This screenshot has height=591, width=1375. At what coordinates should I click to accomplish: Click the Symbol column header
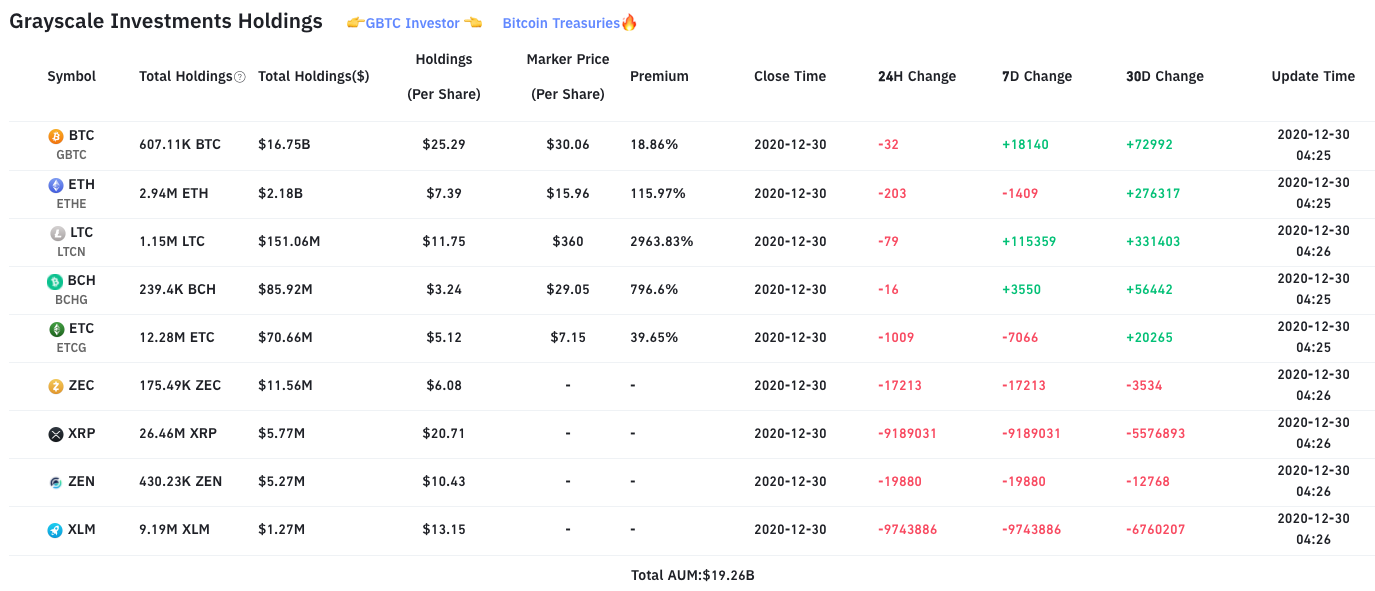tap(71, 75)
